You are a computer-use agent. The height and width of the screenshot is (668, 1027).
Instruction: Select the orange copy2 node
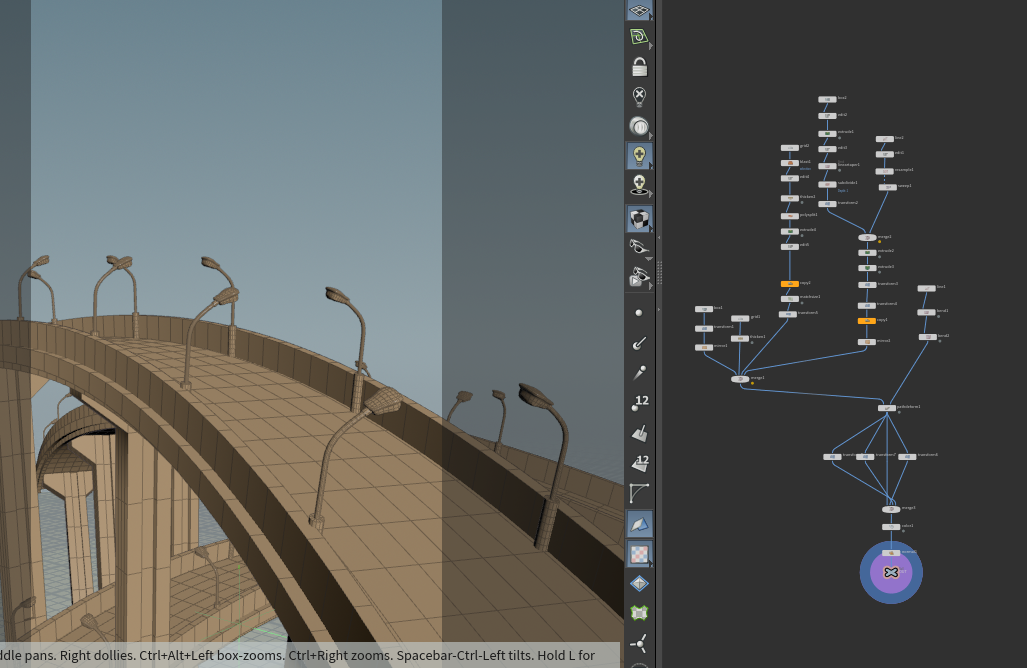point(789,284)
